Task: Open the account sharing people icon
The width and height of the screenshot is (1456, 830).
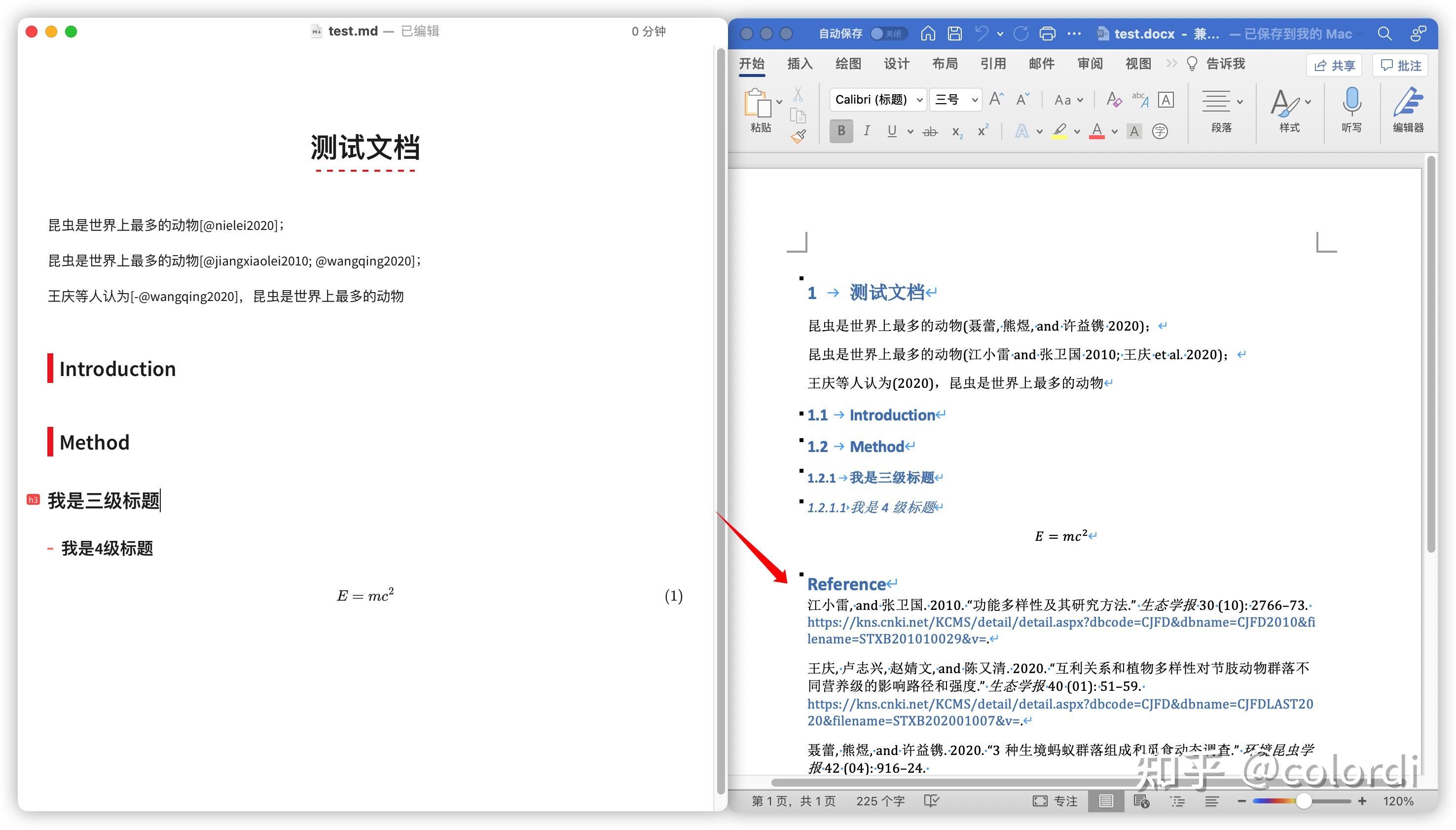Action: 1418,34
